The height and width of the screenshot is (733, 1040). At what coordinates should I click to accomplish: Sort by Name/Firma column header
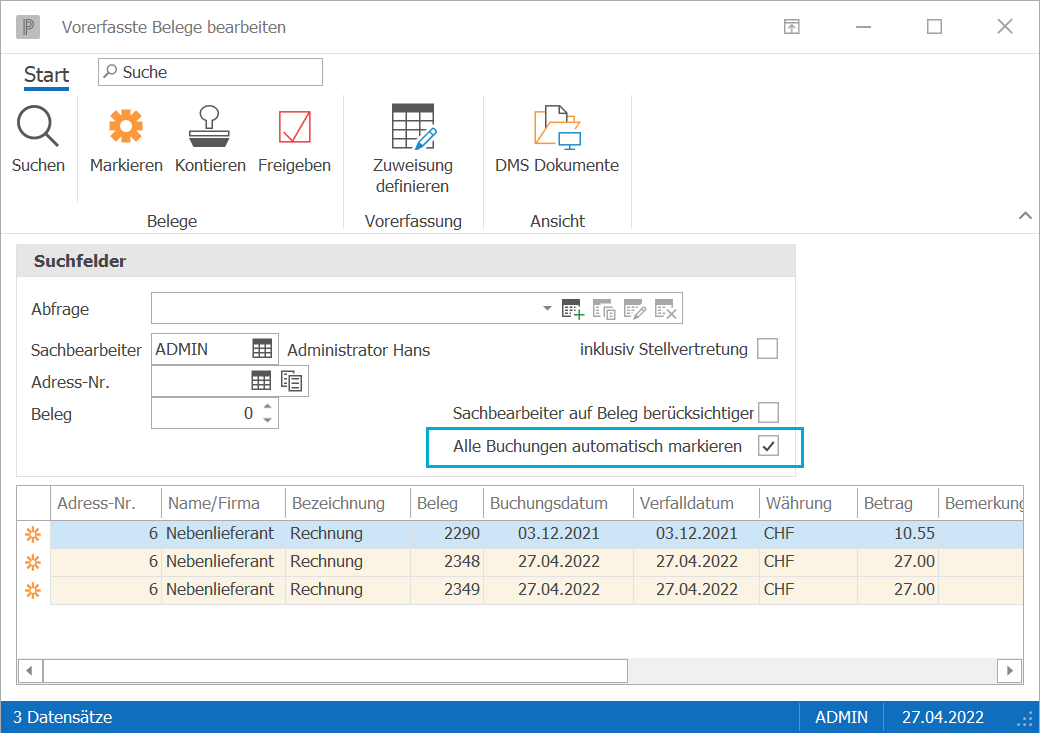223,503
